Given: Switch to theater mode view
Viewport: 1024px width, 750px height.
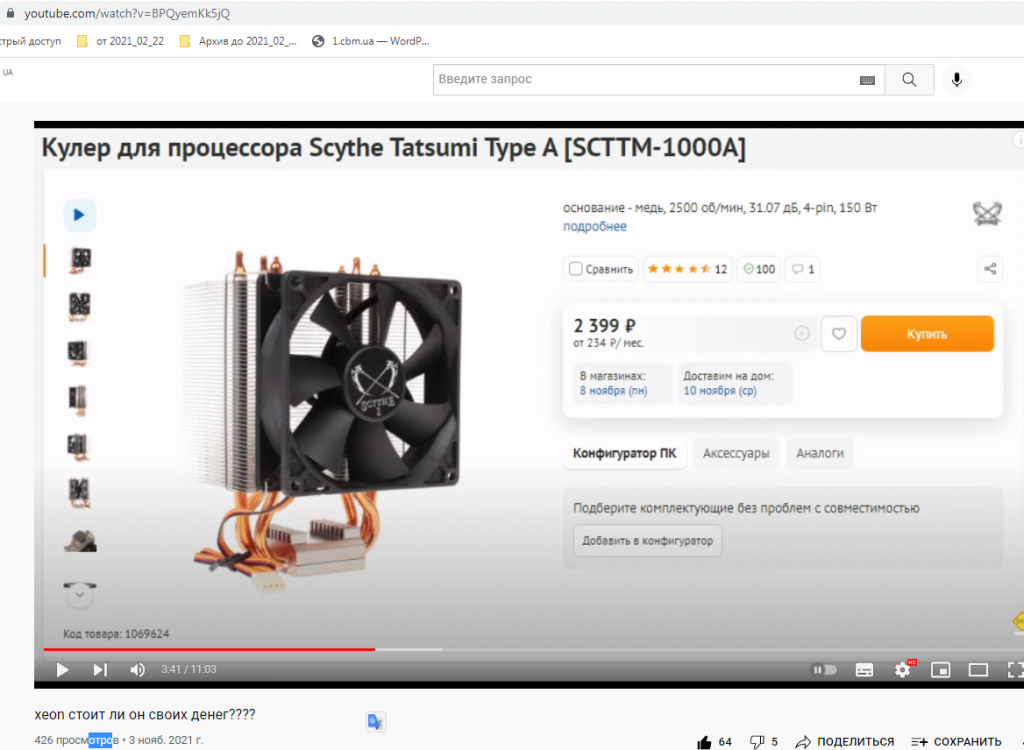Looking at the screenshot, I should click(978, 670).
